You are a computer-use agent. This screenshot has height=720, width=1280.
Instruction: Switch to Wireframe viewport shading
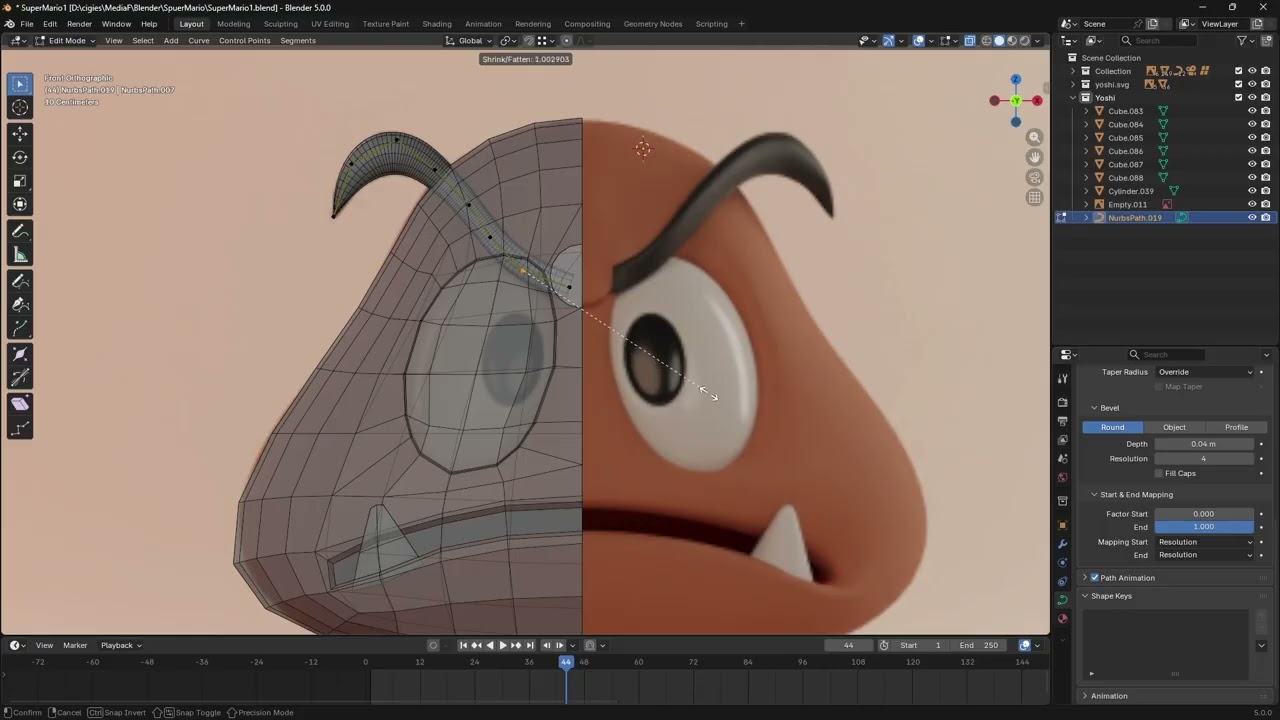pos(986,40)
